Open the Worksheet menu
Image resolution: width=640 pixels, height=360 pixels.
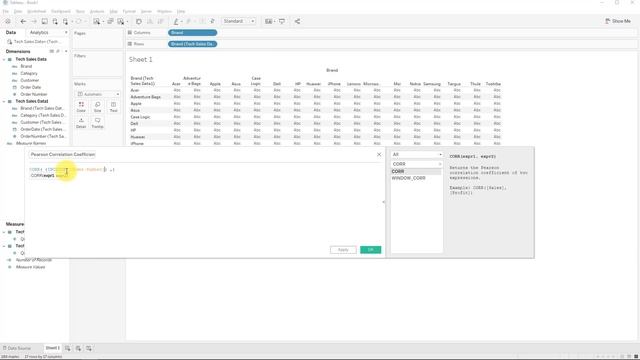[x=36, y=11]
